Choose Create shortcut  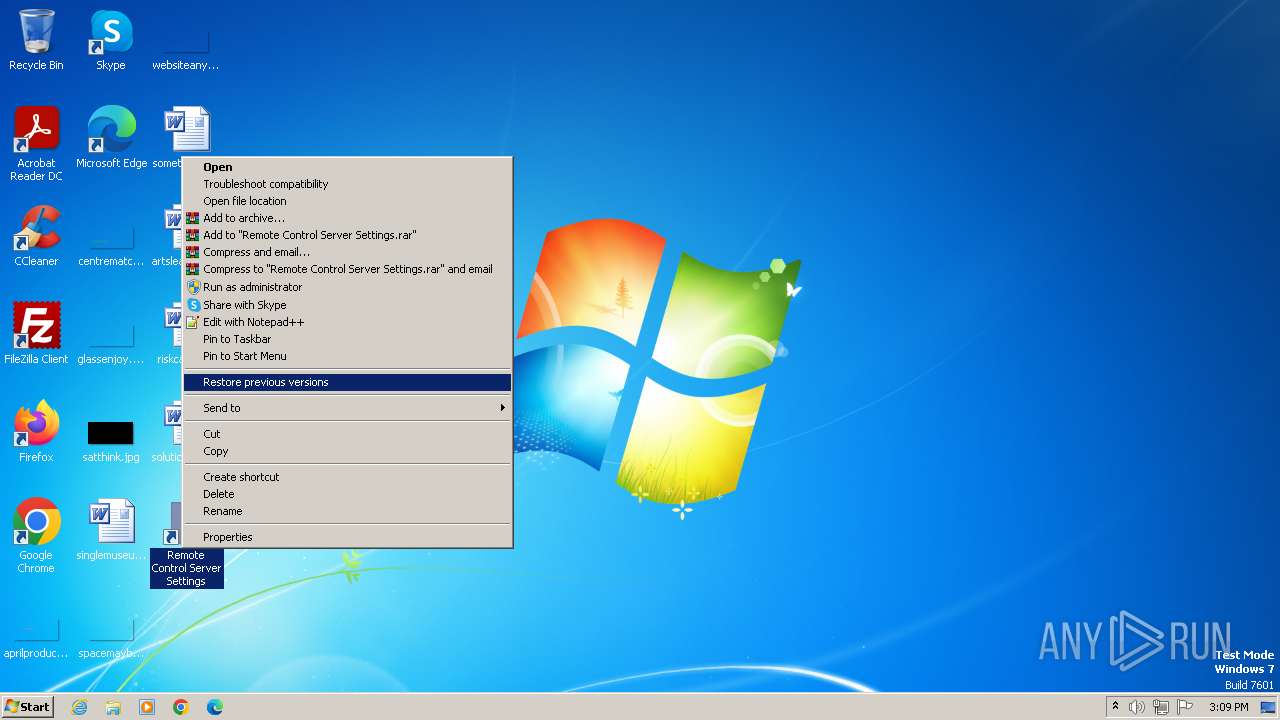[348, 477]
